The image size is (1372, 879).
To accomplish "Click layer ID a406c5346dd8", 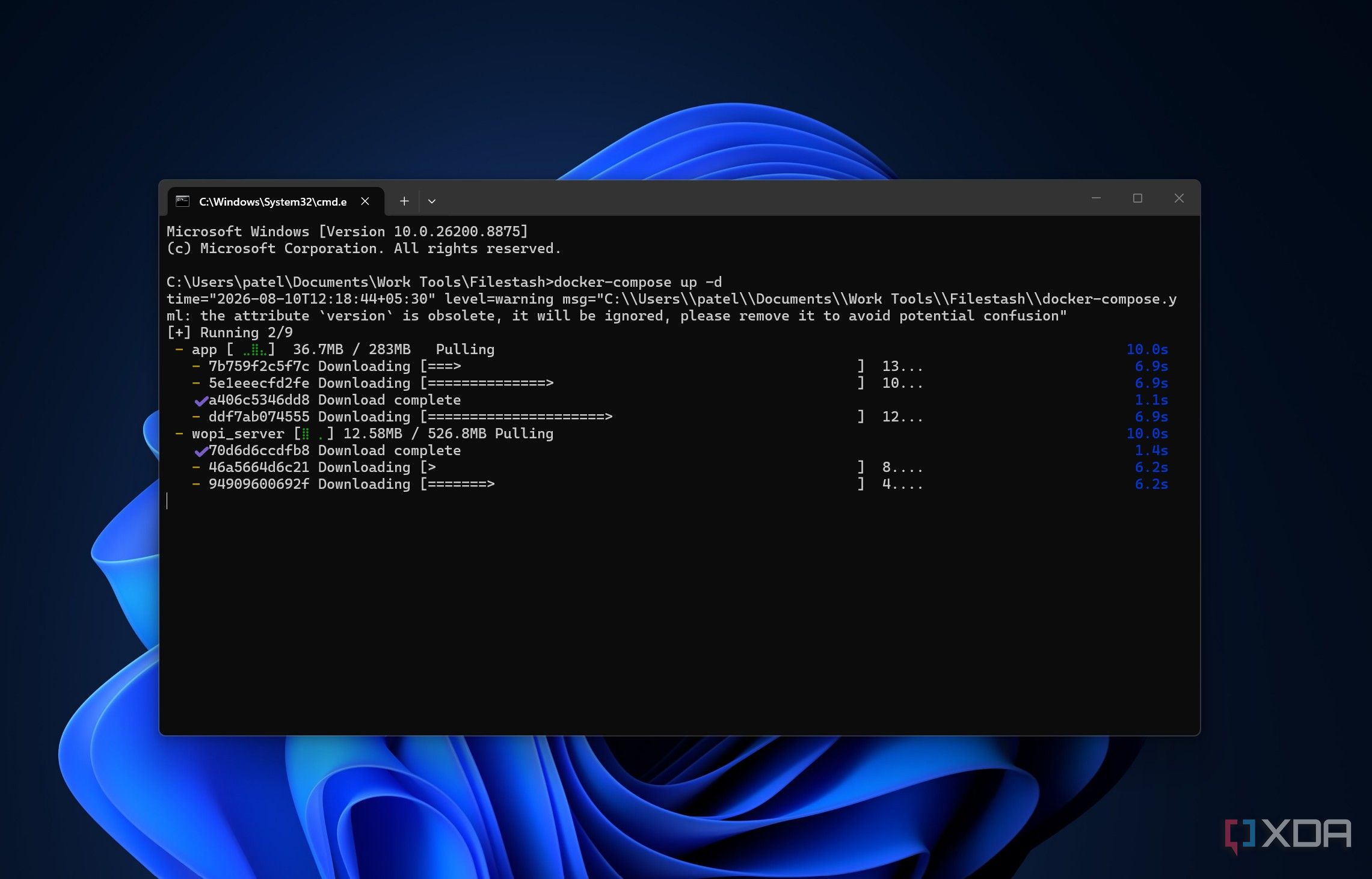I will pos(259,400).
